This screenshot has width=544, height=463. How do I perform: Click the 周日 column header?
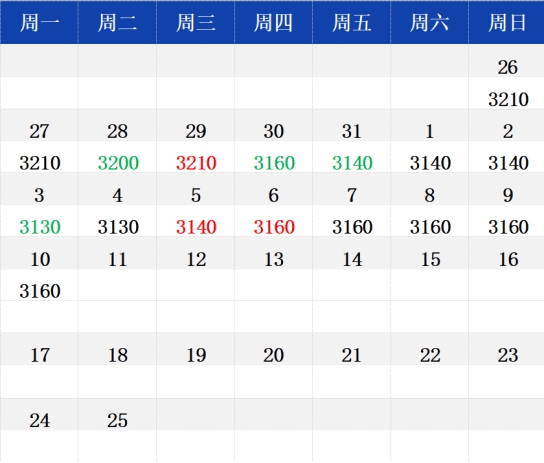[507, 23]
